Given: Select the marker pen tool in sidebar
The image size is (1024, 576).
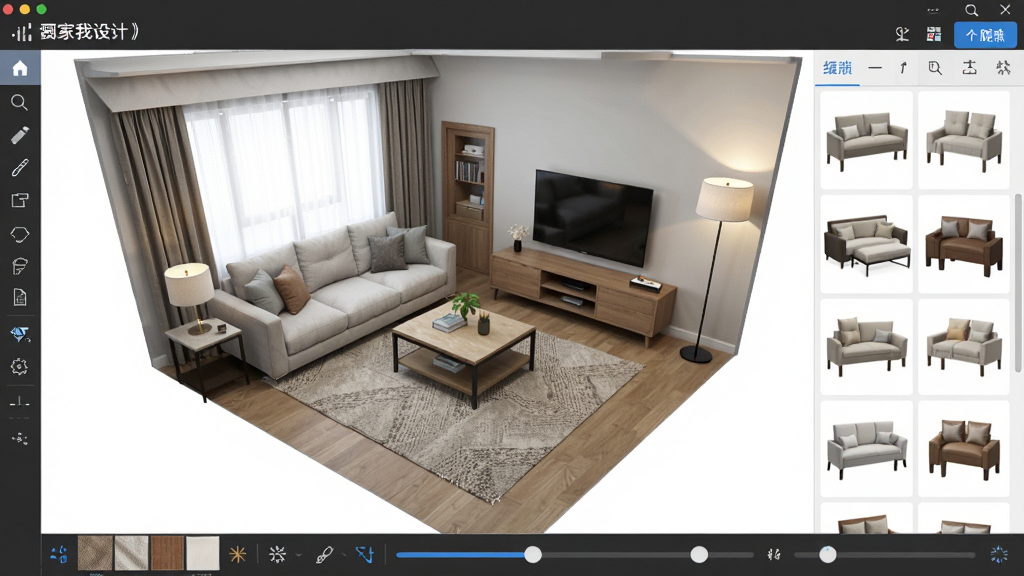Looking at the screenshot, I should point(20,135).
